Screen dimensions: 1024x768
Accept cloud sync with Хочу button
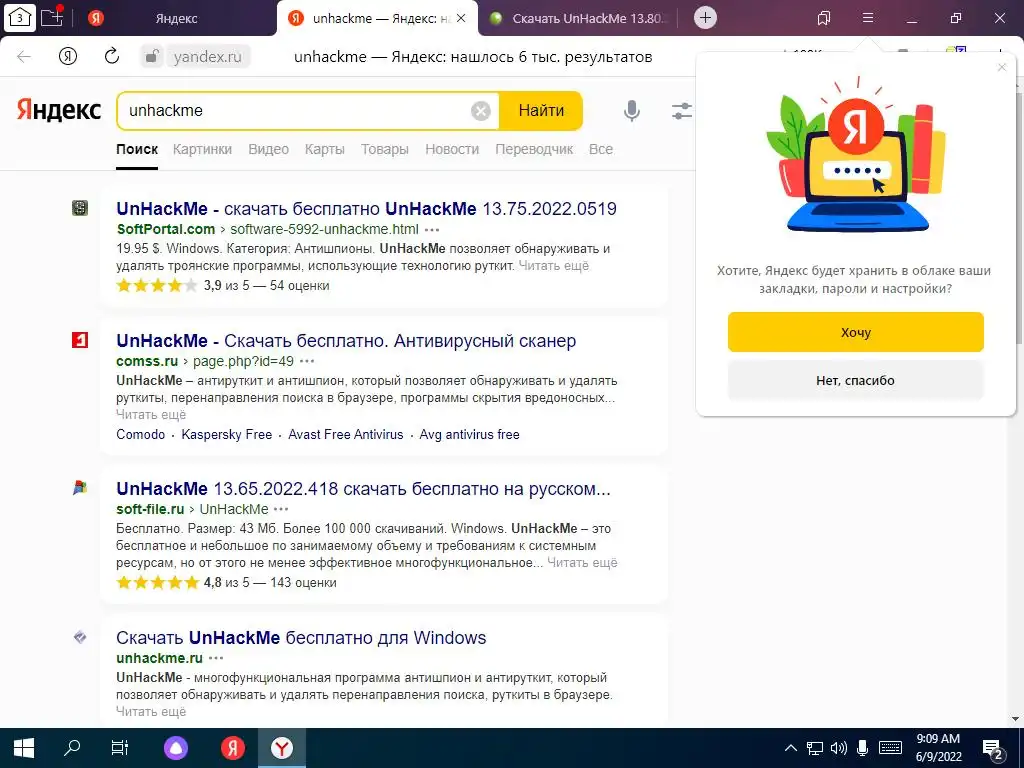coord(856,332)
